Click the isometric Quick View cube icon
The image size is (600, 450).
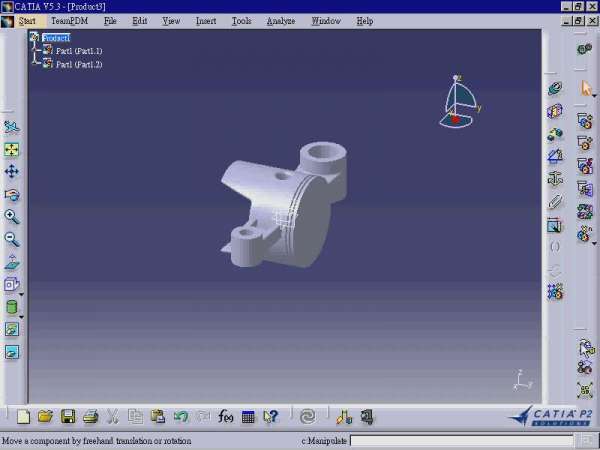11,284
